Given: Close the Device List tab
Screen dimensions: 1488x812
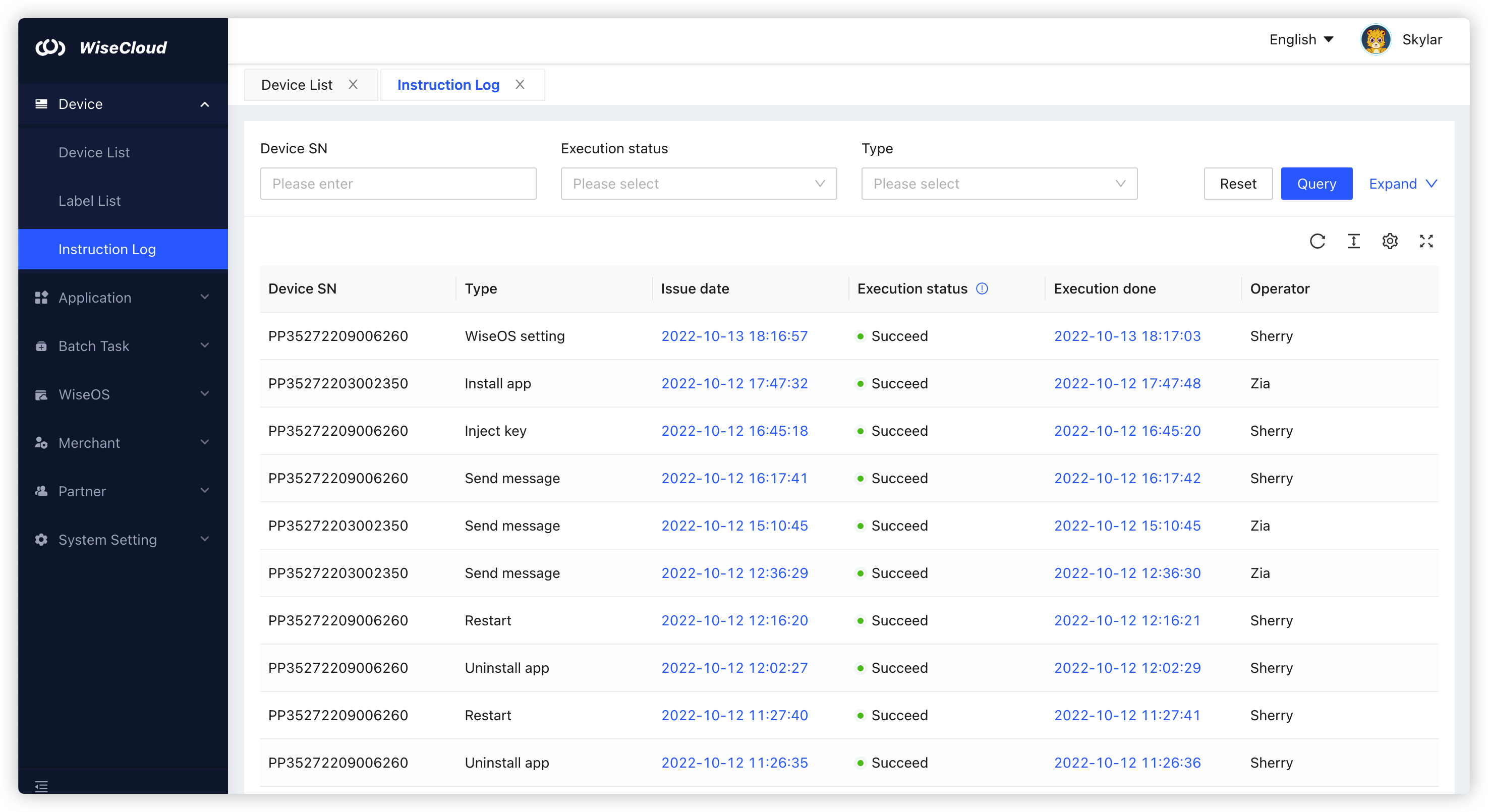Looking at the screenshot, I should (x=353, y=84).
